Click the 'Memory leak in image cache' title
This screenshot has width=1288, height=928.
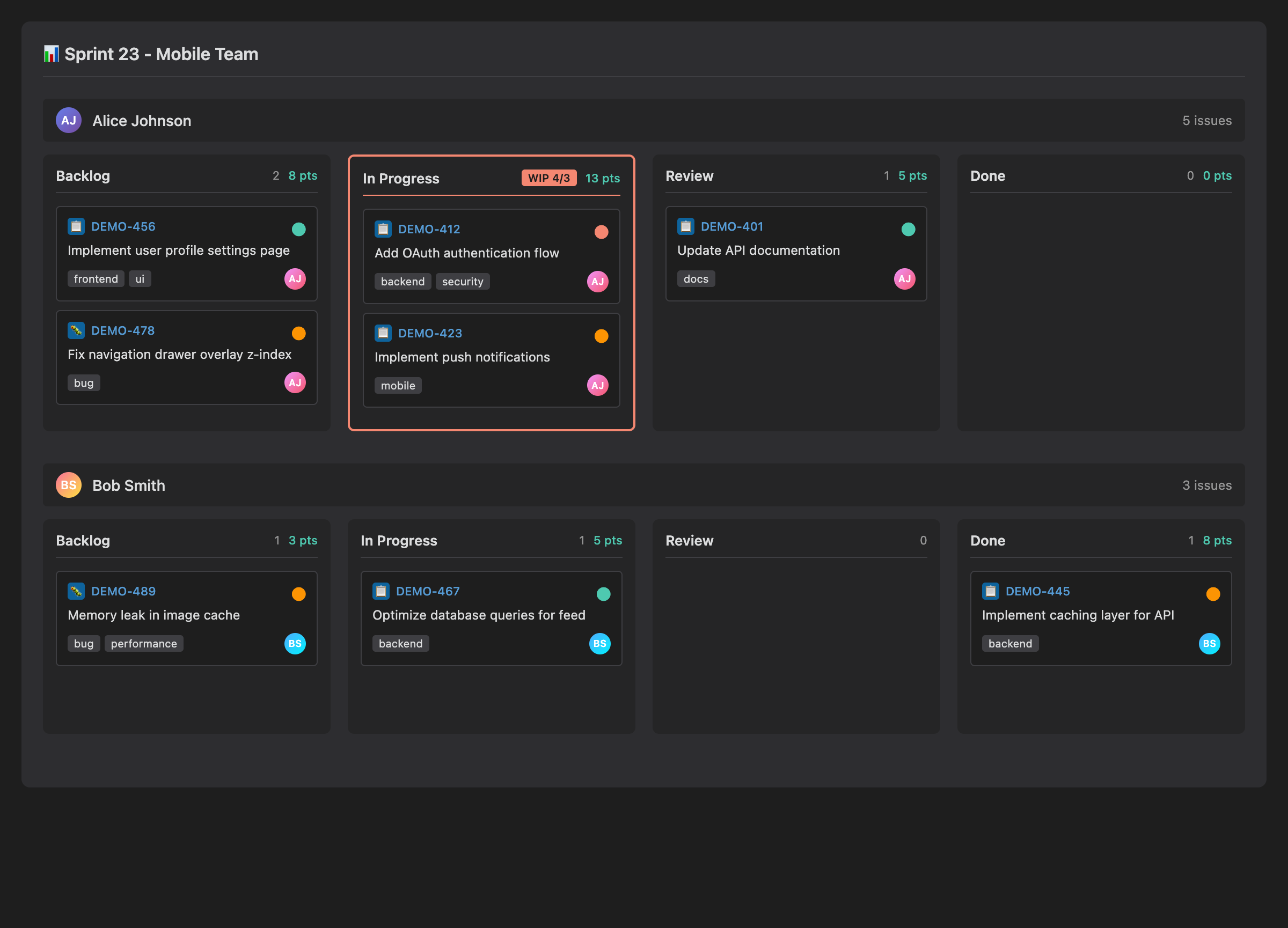click(154, 615)
